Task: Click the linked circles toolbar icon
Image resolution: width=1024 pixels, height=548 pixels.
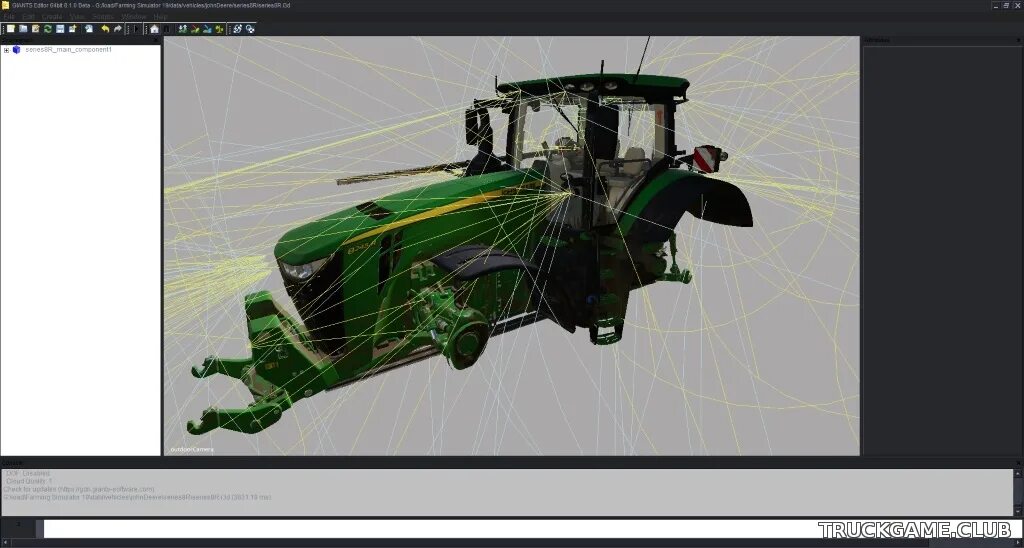Action: point(250,29)
